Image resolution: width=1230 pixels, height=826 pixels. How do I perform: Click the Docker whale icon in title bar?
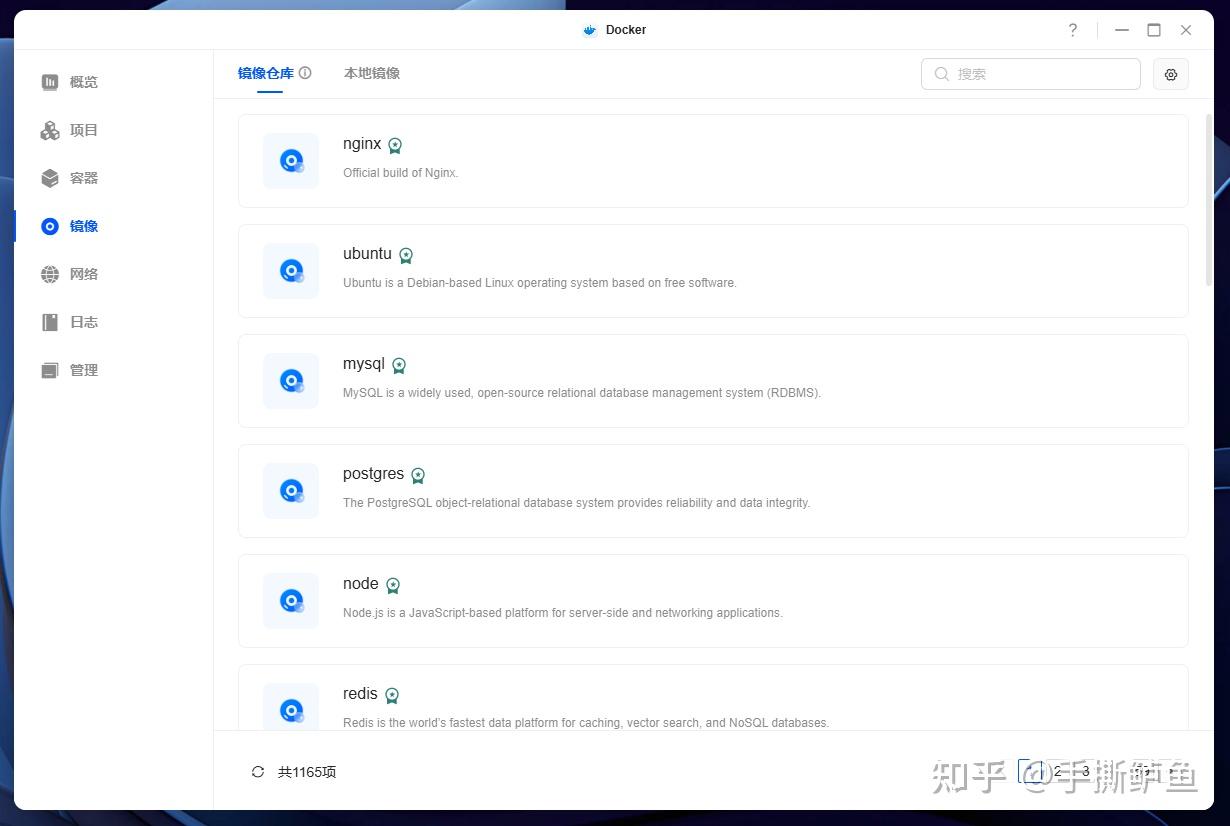(x=590, y=30)
